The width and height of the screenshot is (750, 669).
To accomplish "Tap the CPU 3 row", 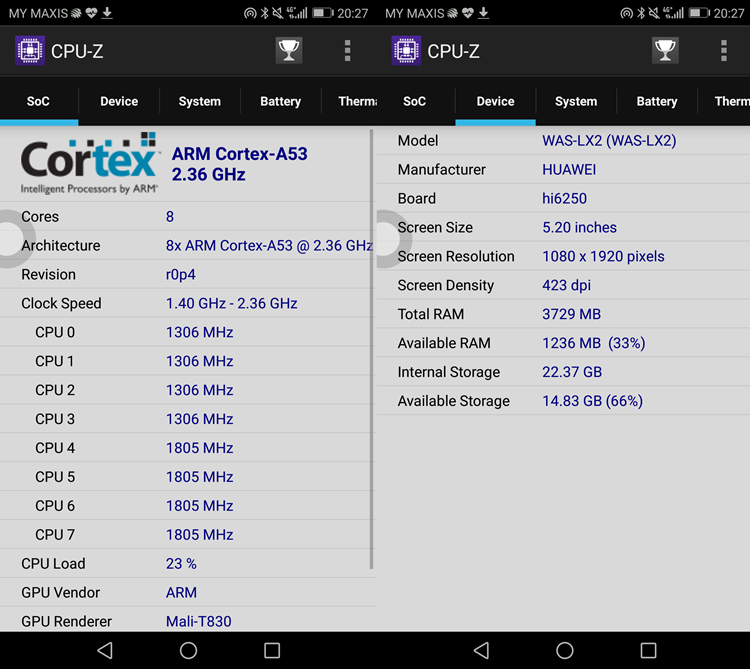I will pyautogui.click(x=188, y=419).
